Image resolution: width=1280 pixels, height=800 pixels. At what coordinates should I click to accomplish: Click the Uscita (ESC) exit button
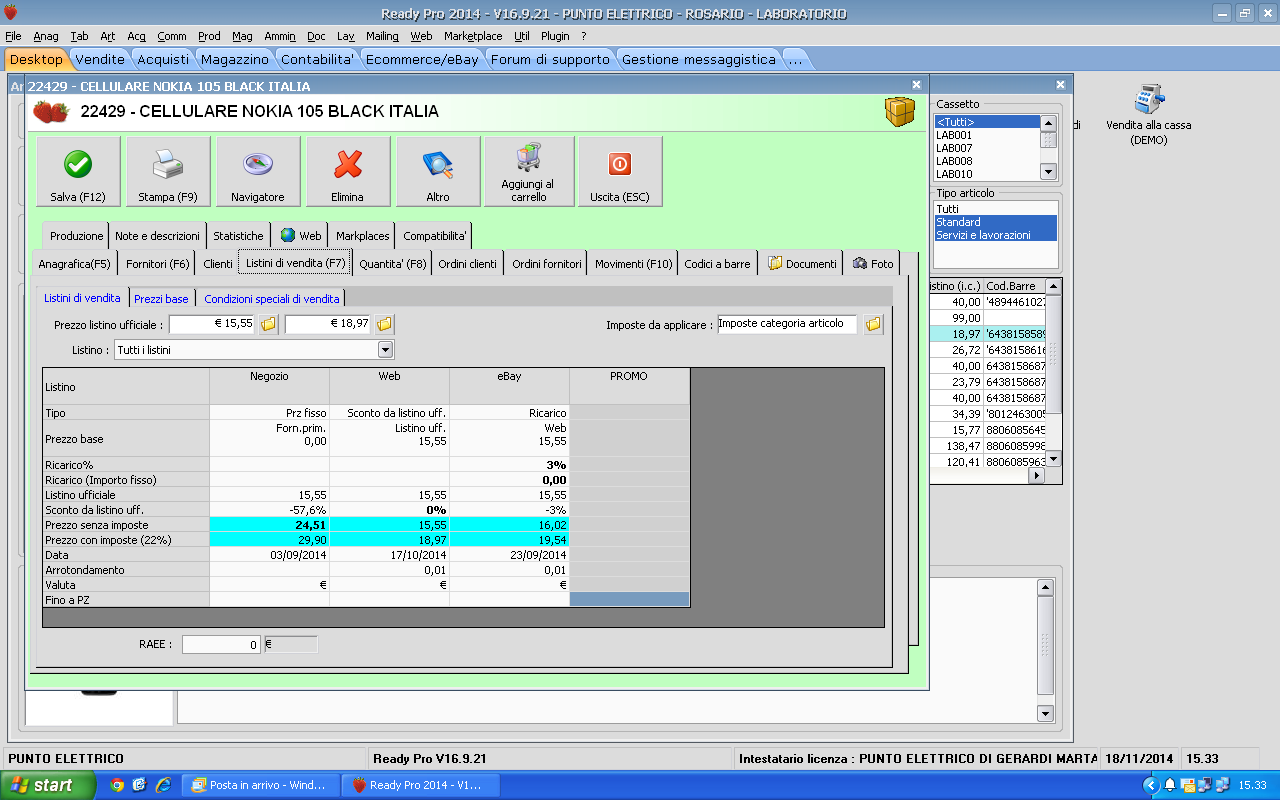click(620, 172)
